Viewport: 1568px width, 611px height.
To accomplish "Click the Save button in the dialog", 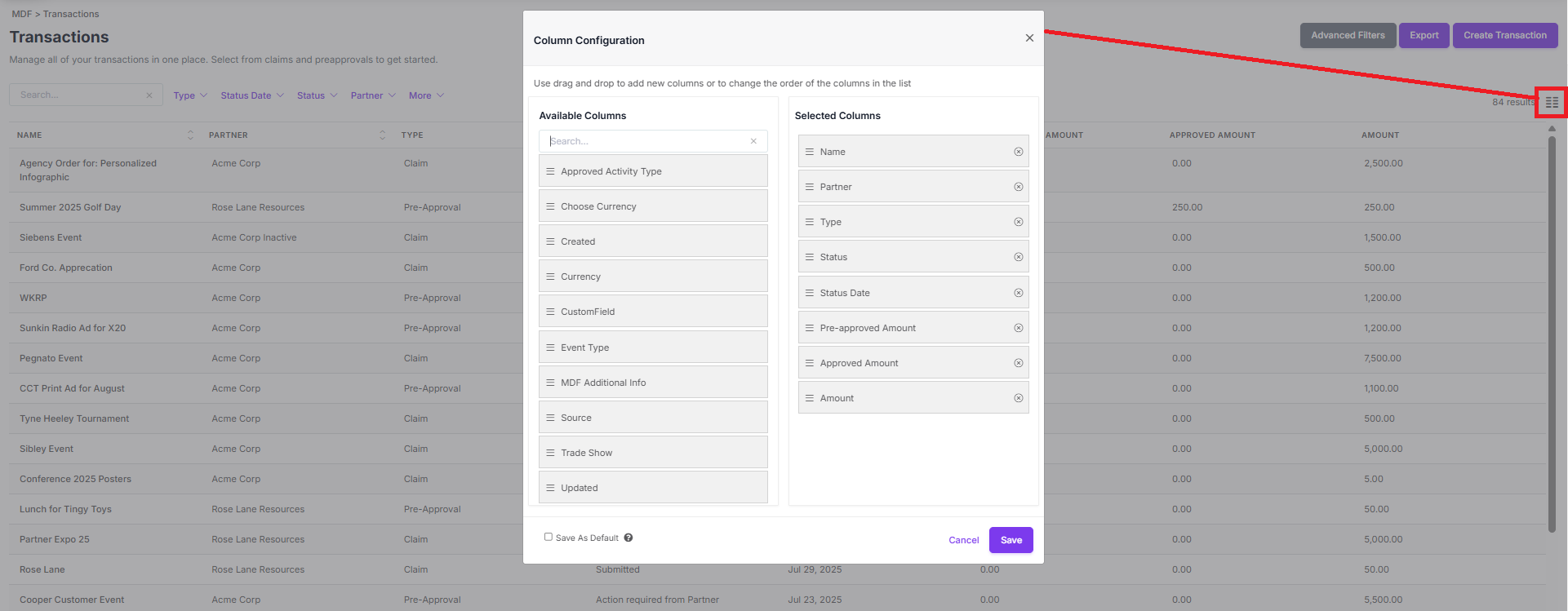I will point(1011,540).
